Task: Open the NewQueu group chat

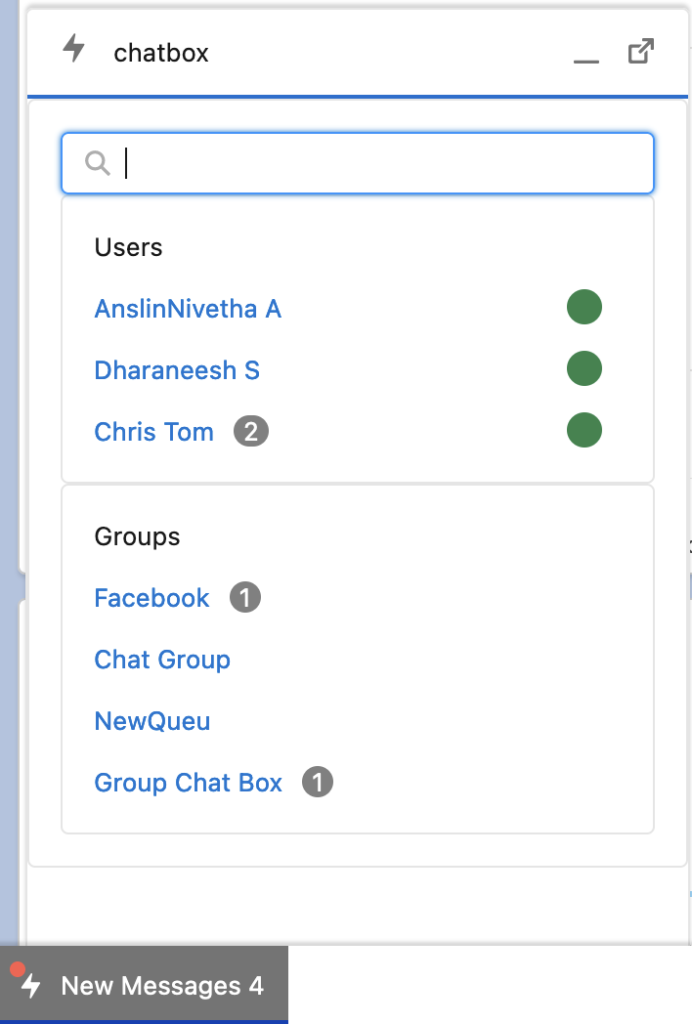Action: pyautogui.click(x=151, y=721)
